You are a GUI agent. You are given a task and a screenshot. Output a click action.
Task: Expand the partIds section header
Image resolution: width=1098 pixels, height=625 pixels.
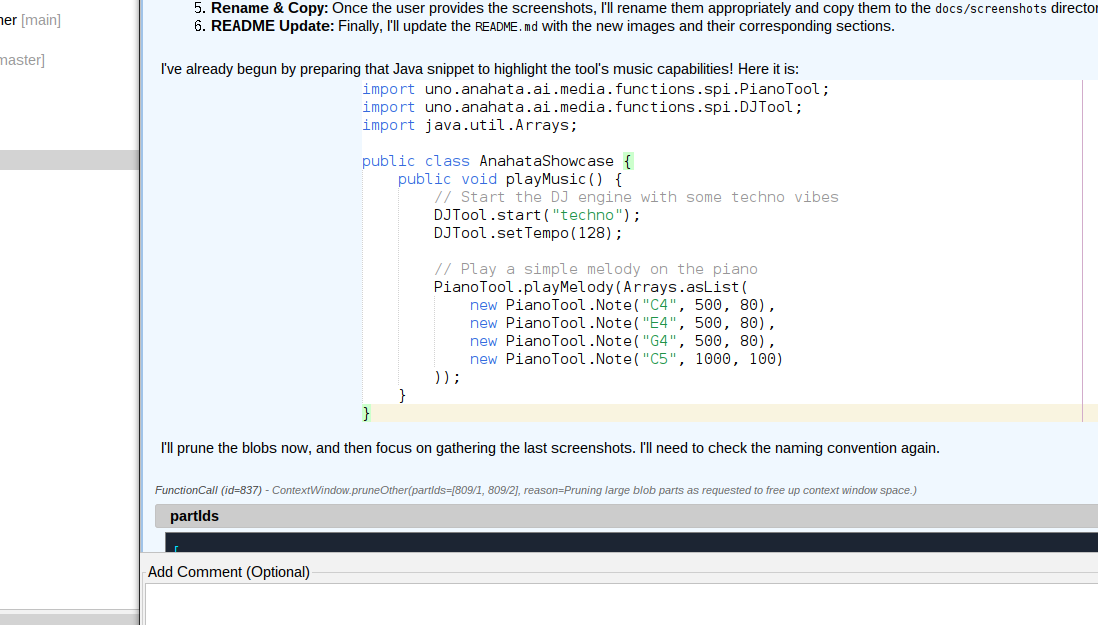pyautogui.click(x=193, y=515)
